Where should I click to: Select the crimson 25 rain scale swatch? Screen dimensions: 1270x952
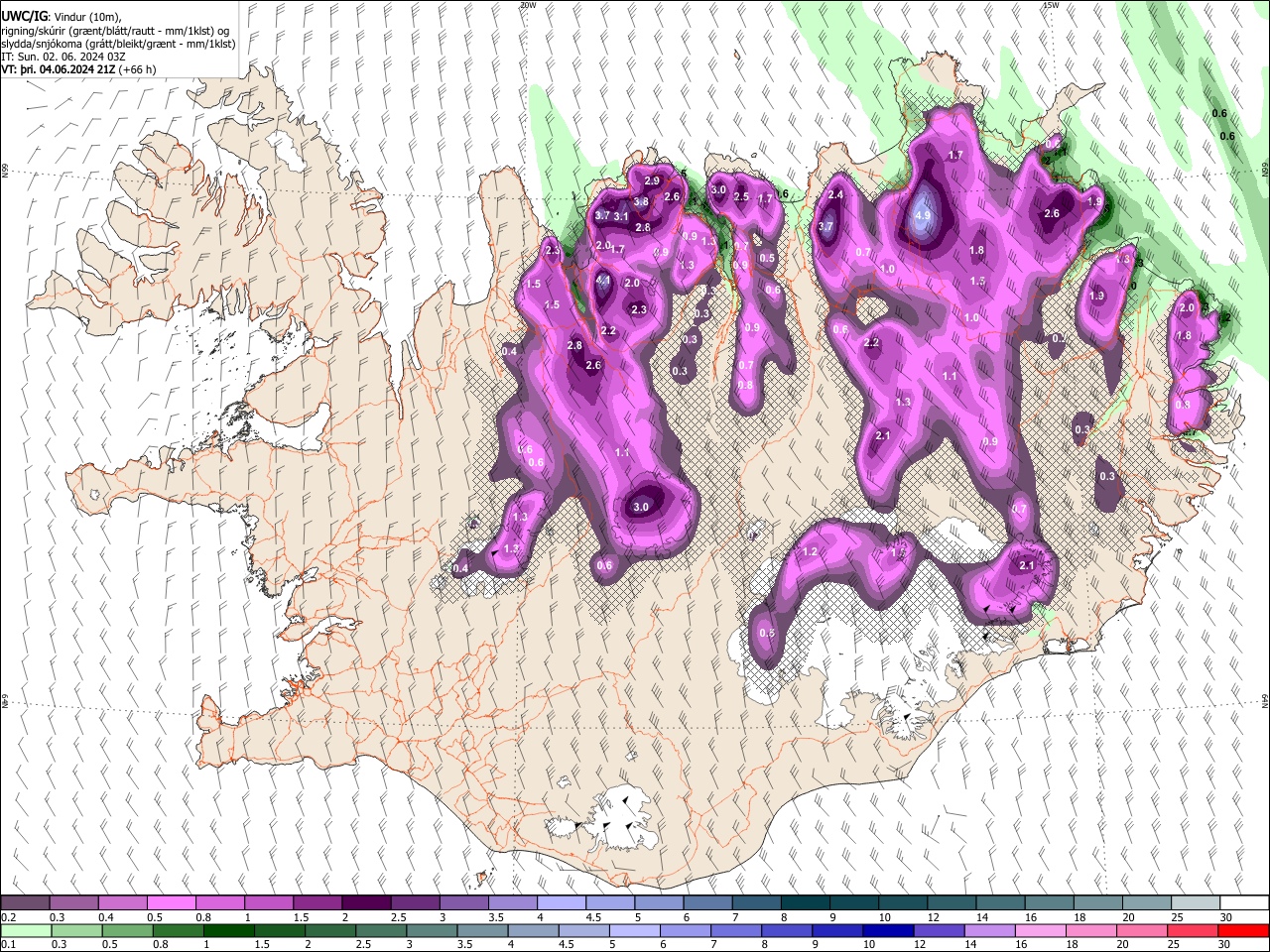pyautogui.click(x=1192, y=930)
